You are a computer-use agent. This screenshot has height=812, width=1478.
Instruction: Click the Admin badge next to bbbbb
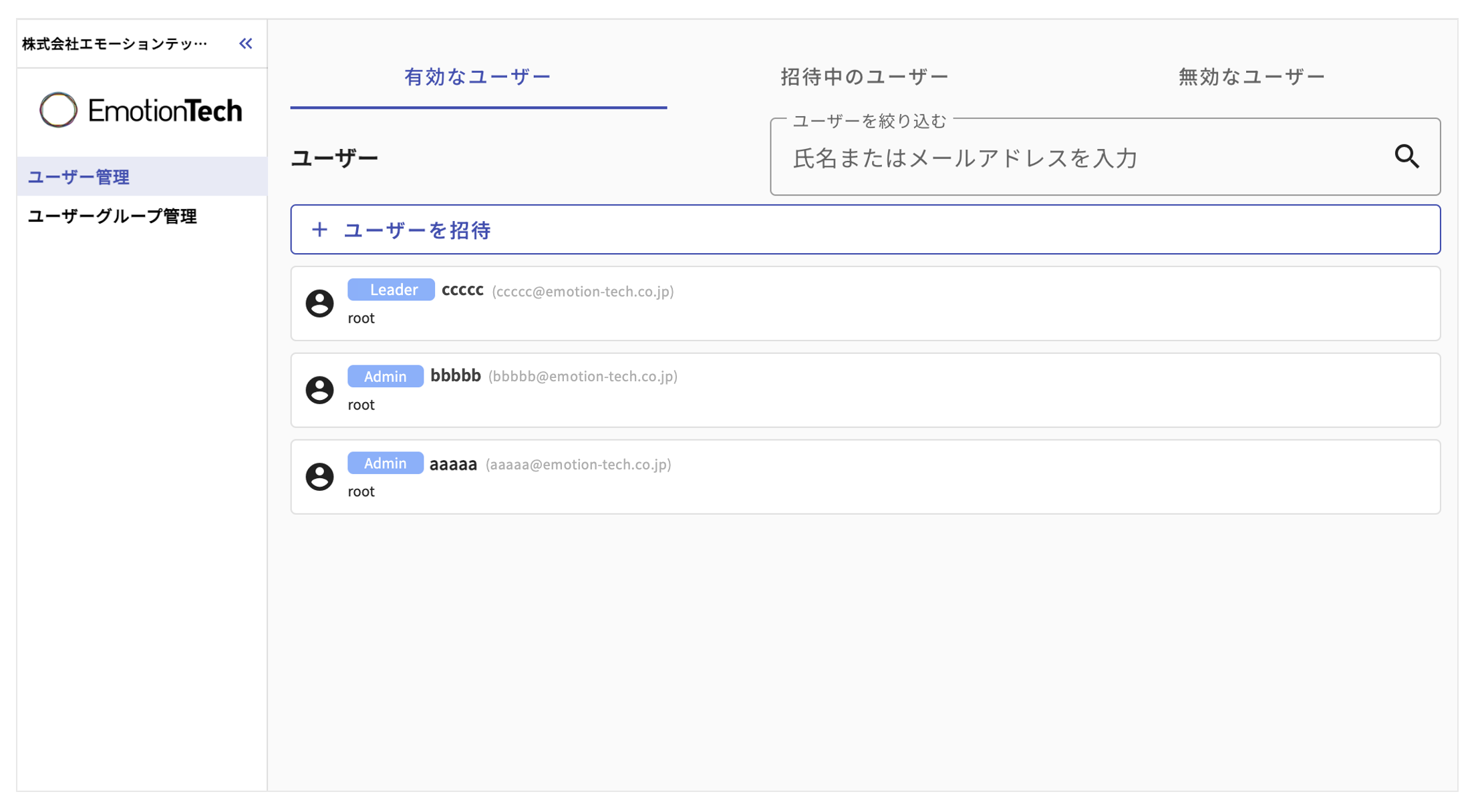click(x=386, y=375)
